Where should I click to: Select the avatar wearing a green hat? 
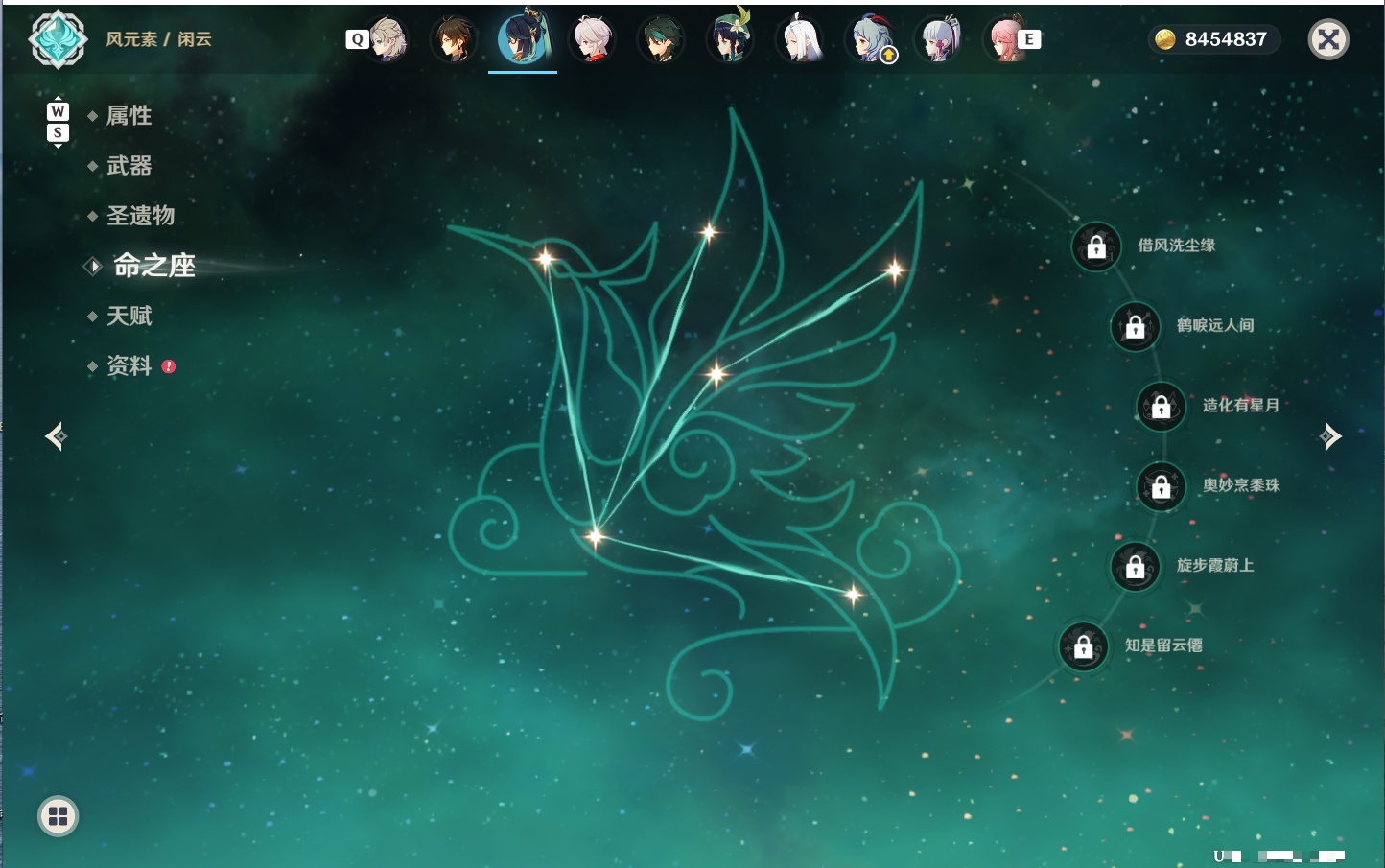click(730, 39)
